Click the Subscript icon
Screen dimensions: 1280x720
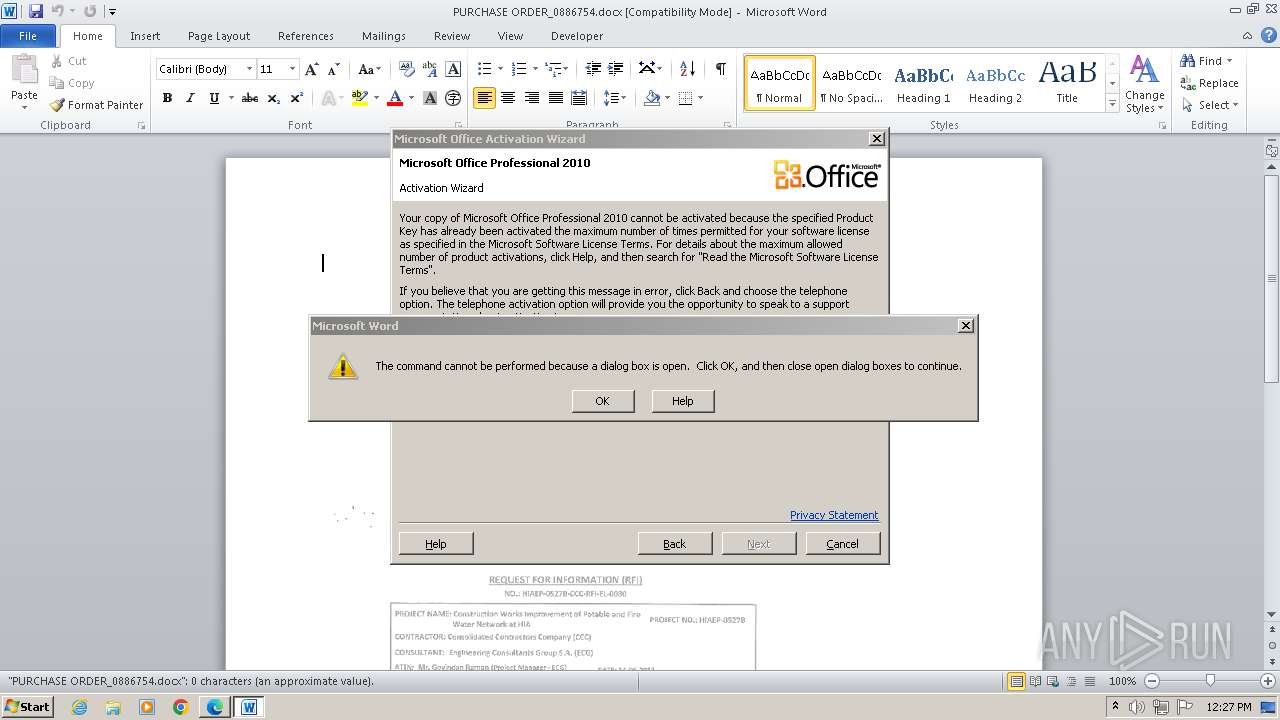pos(274,98)
